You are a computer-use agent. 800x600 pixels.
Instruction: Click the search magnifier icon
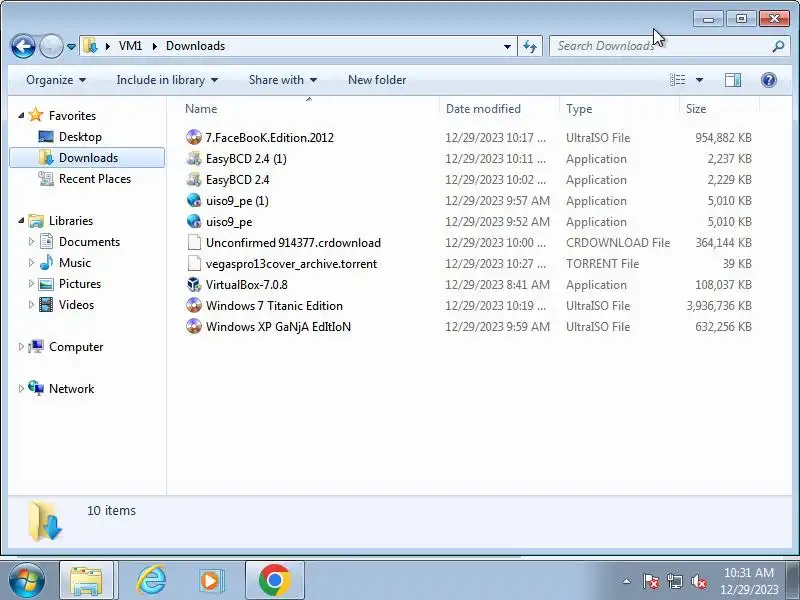click(x=778, y=46)
